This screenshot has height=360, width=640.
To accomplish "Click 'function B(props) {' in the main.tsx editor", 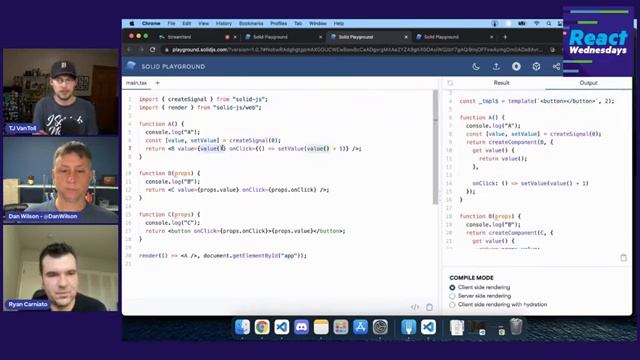I will point(169,173).
